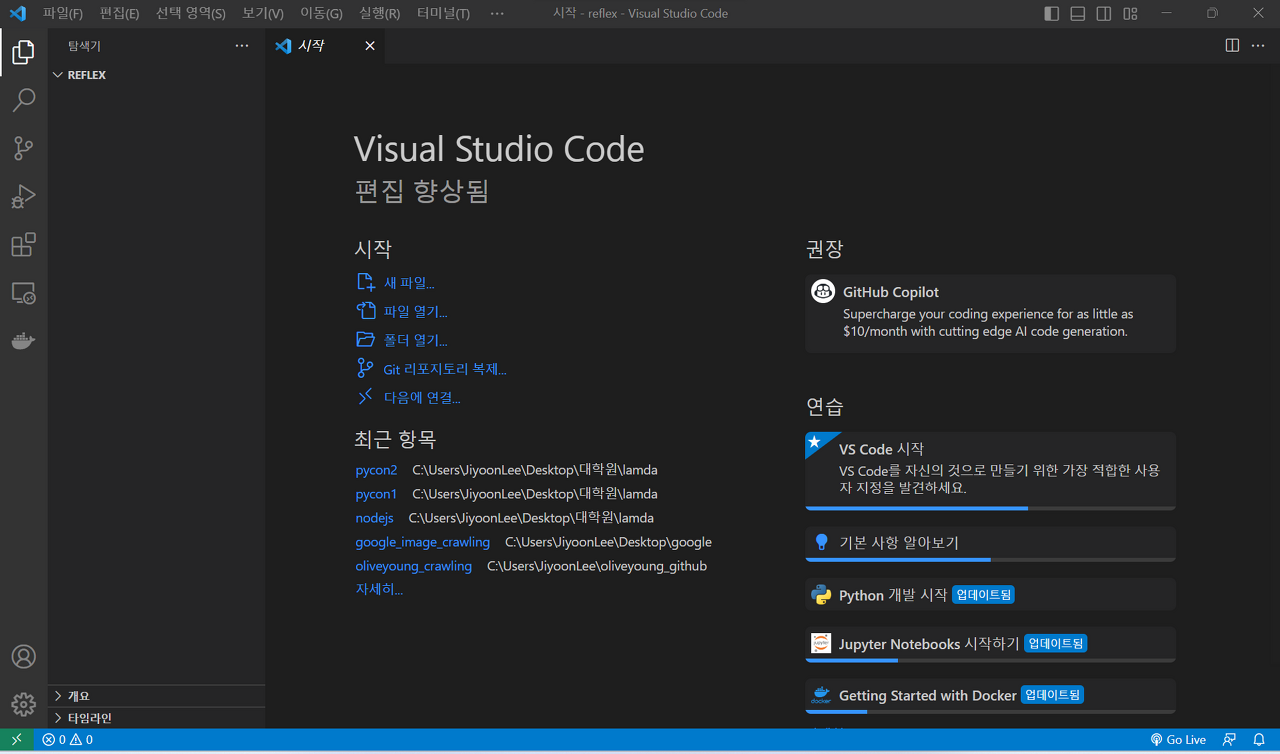Image resolution: width=1280 pixels, height=754 pixels.
Task: Toggle the primary side bar layout icon
Action: pyautogui.click(x=1051, y=14)
